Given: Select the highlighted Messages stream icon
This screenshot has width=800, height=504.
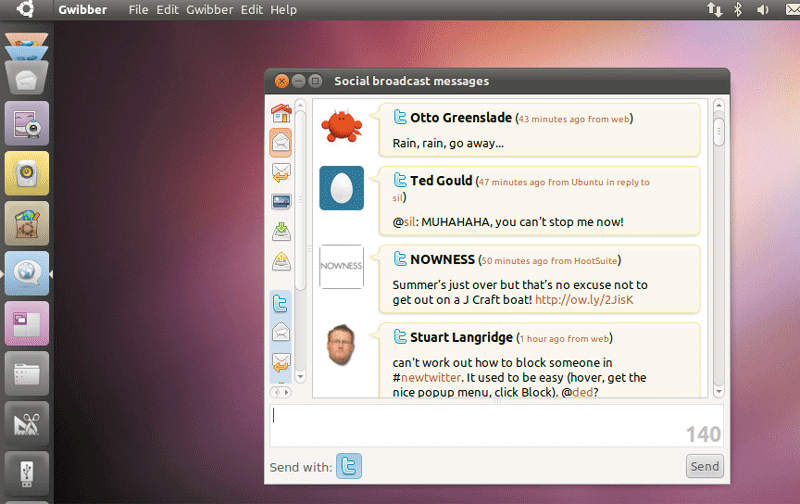Looking at the screenshot, I should pos(281,142).
